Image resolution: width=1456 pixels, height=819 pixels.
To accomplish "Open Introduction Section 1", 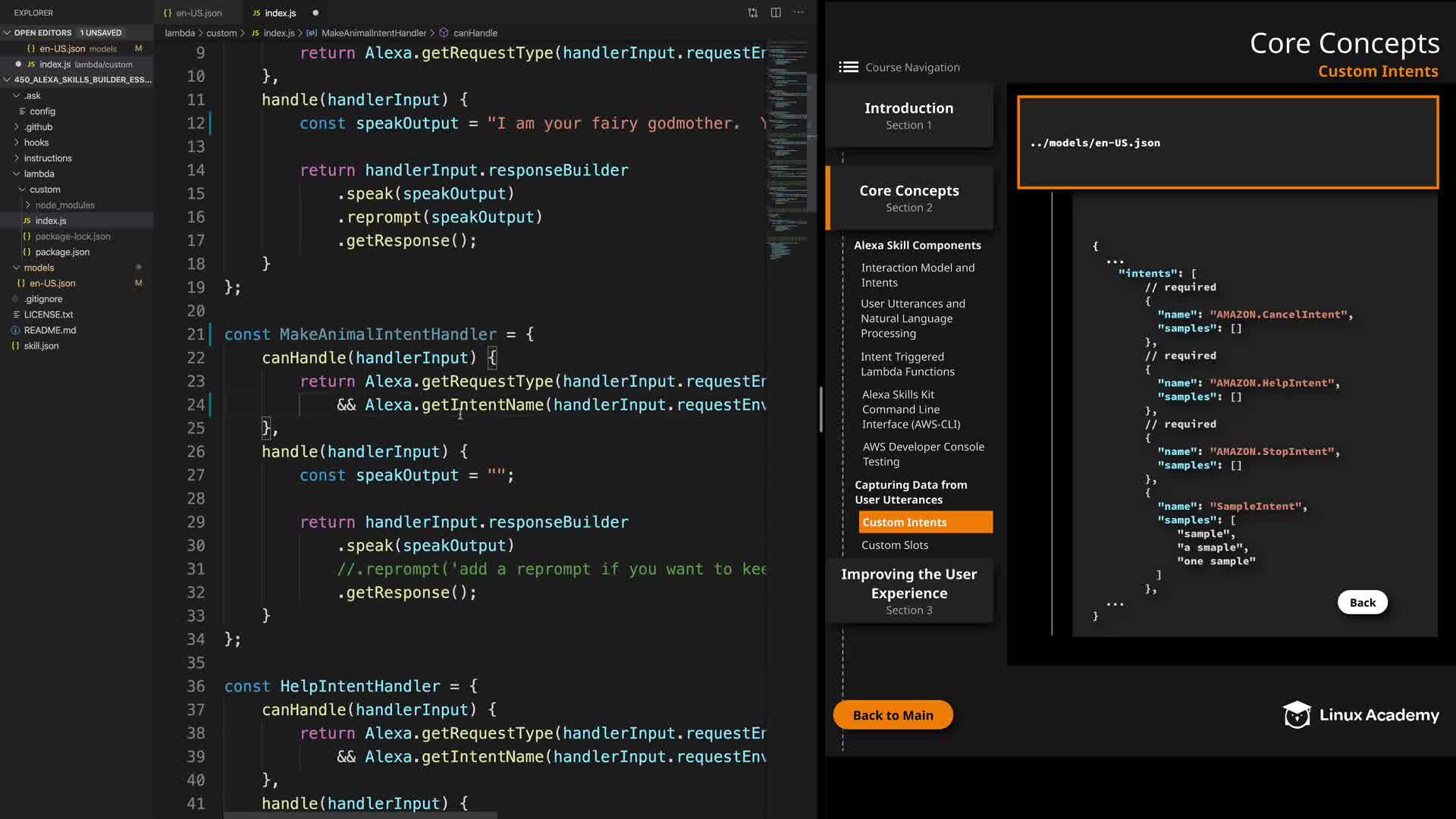I will (908, 115).
